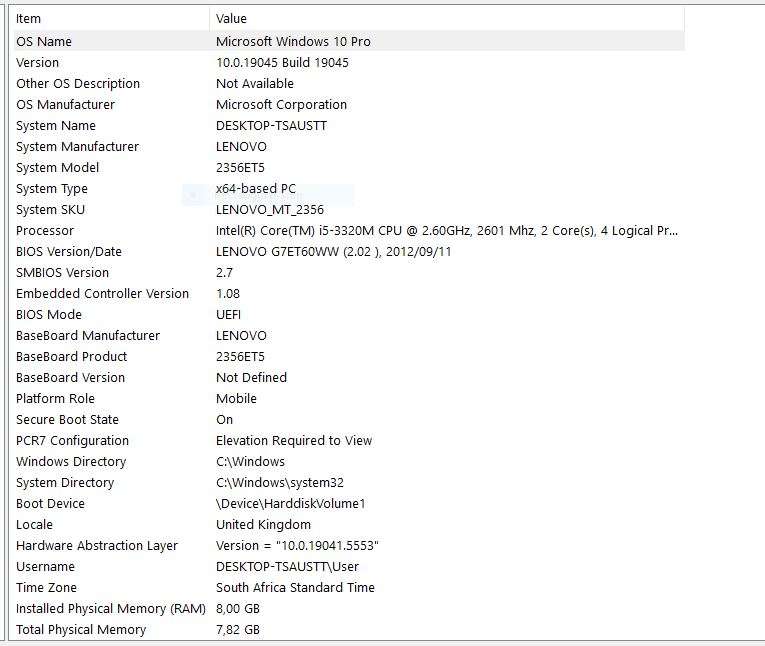The width and height of the screenshot is (765, 646).
Task: Select the System Directory row label
Action: pos(65,482)
